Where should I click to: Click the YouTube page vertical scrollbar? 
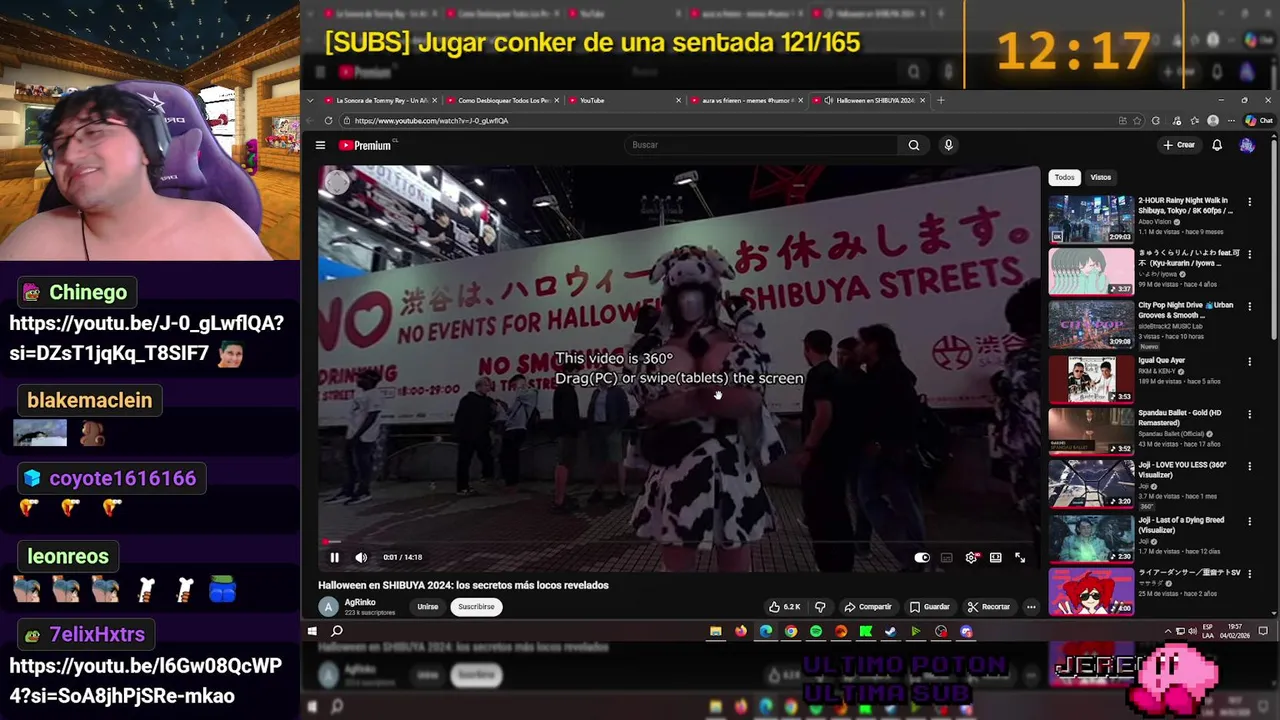tap(1273, 240)
